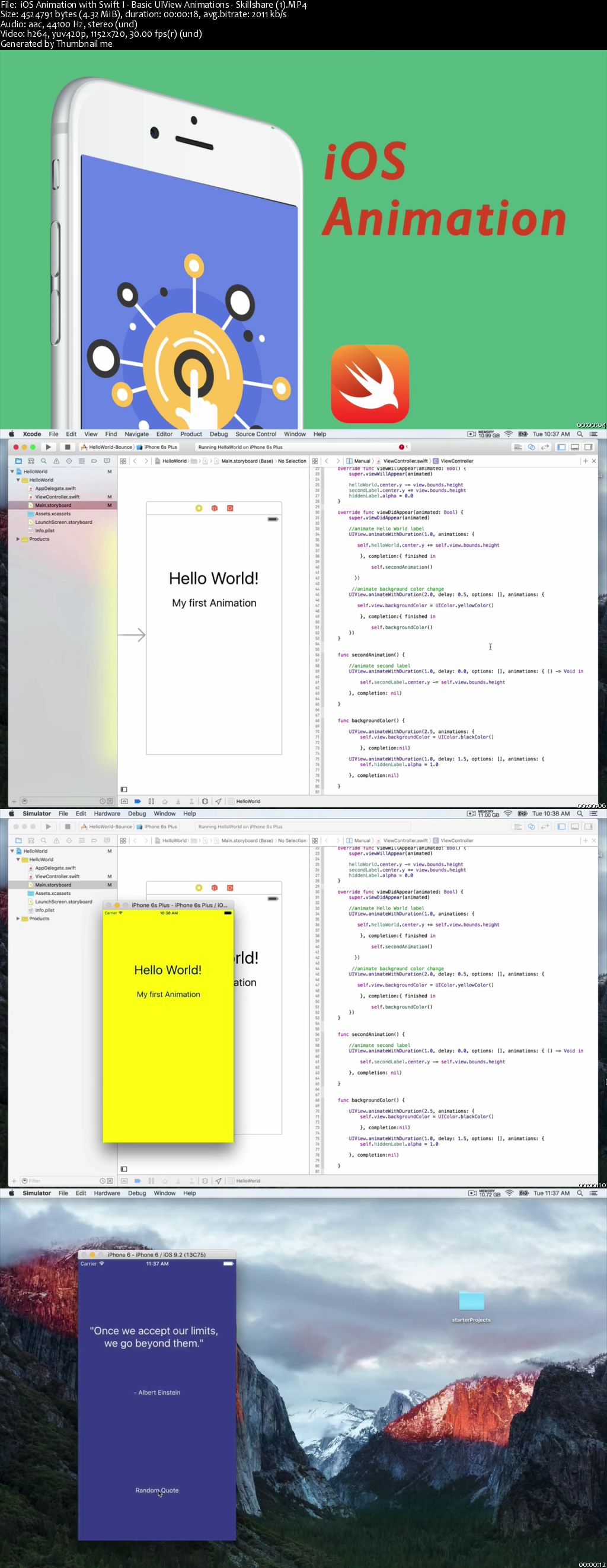Screen dimensions: 607x1568
Task: Open search navigator tab in 10:37 AM frame
Action: [44, 461]
